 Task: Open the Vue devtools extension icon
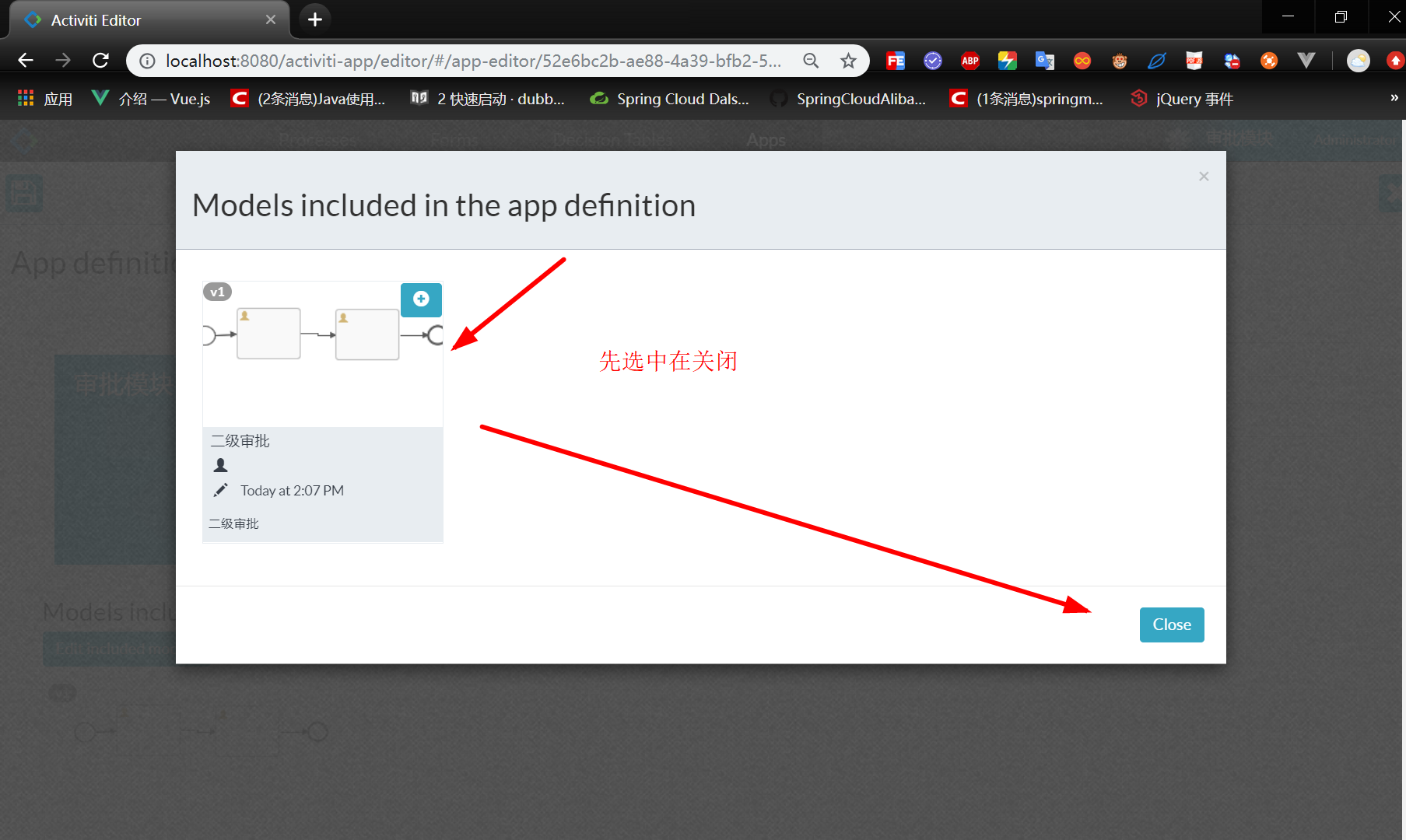pyautogui.click(x=1306, y=61)
